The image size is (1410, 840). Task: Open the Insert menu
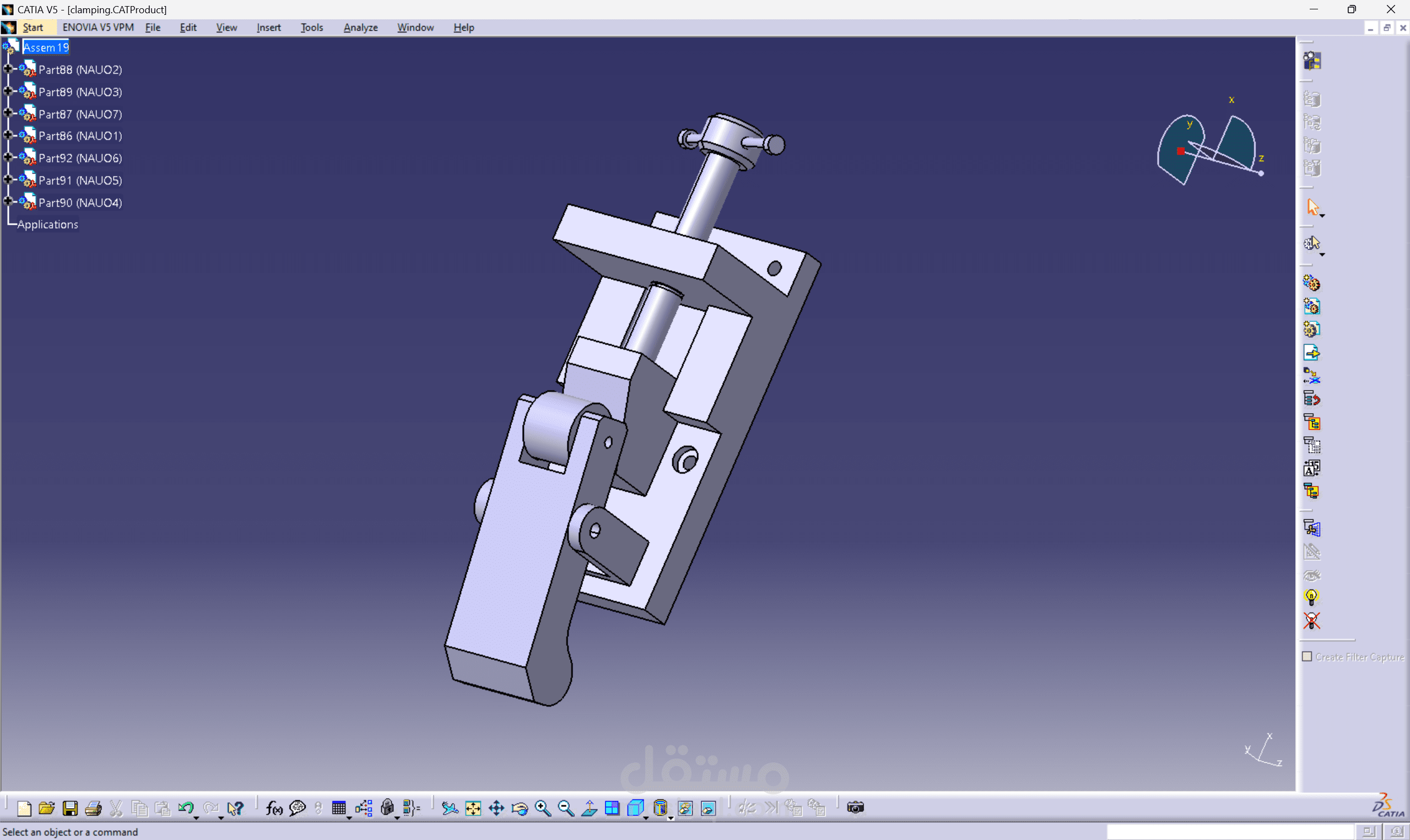pyautogui.click(x=268, y=27)
